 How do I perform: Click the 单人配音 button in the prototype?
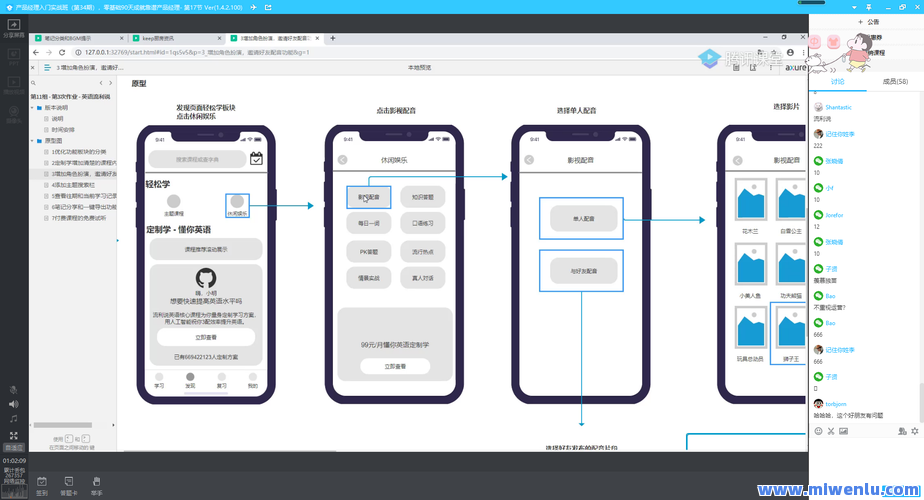coord(583,217)
